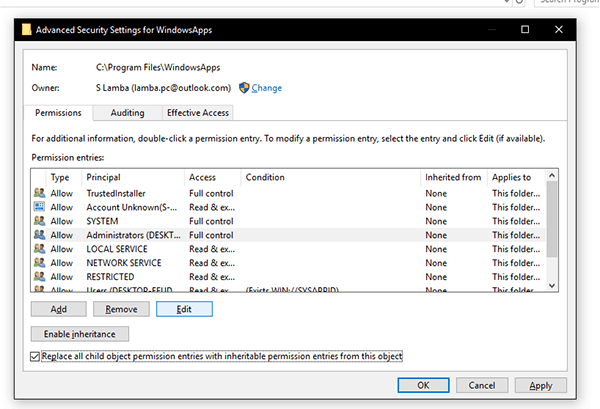The image size is (600, 409).
Task: Apply the permission changes
Action: point(541,385)
